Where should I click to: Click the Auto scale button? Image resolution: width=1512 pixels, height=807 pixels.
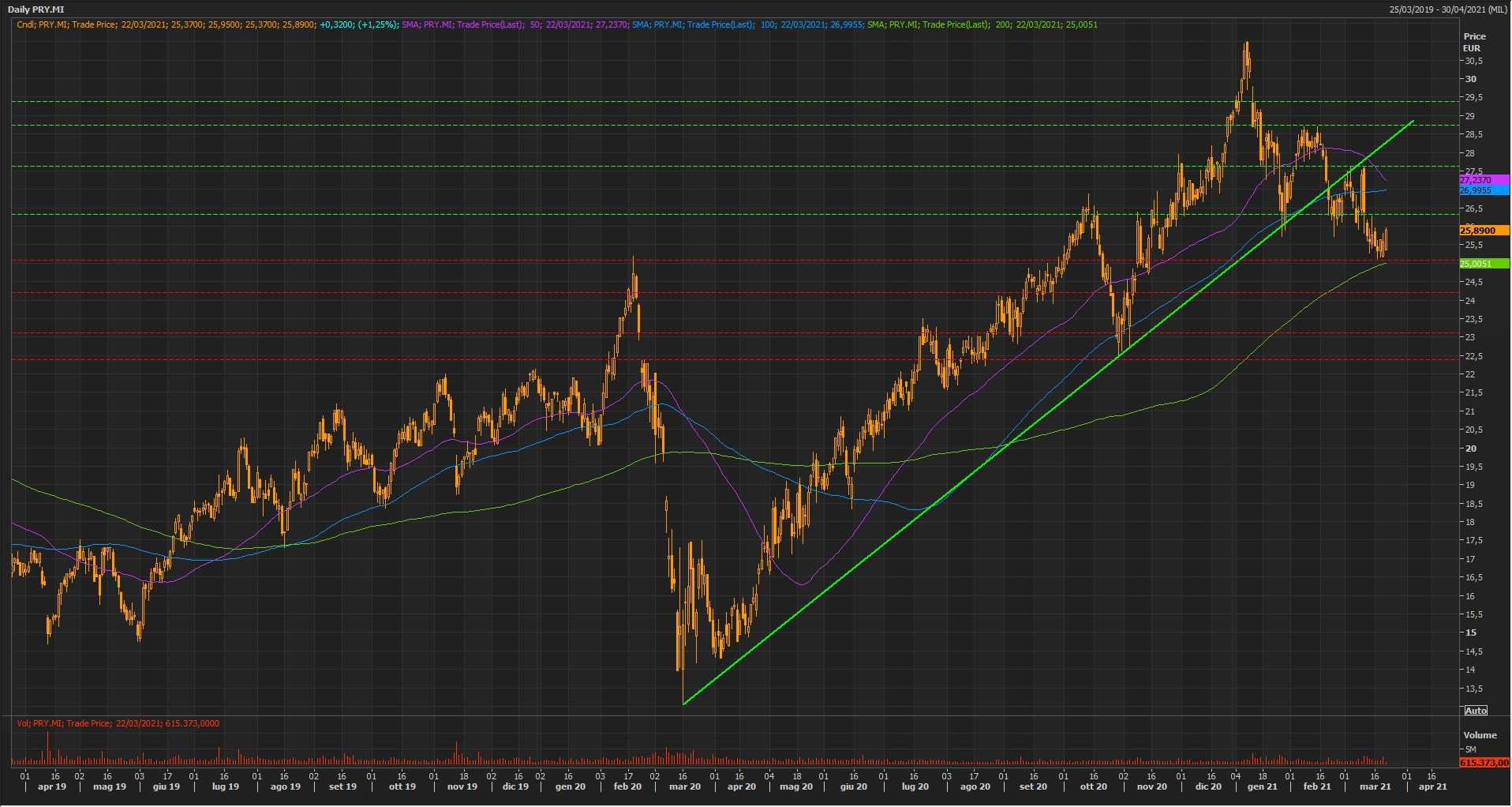(1475, 711)
